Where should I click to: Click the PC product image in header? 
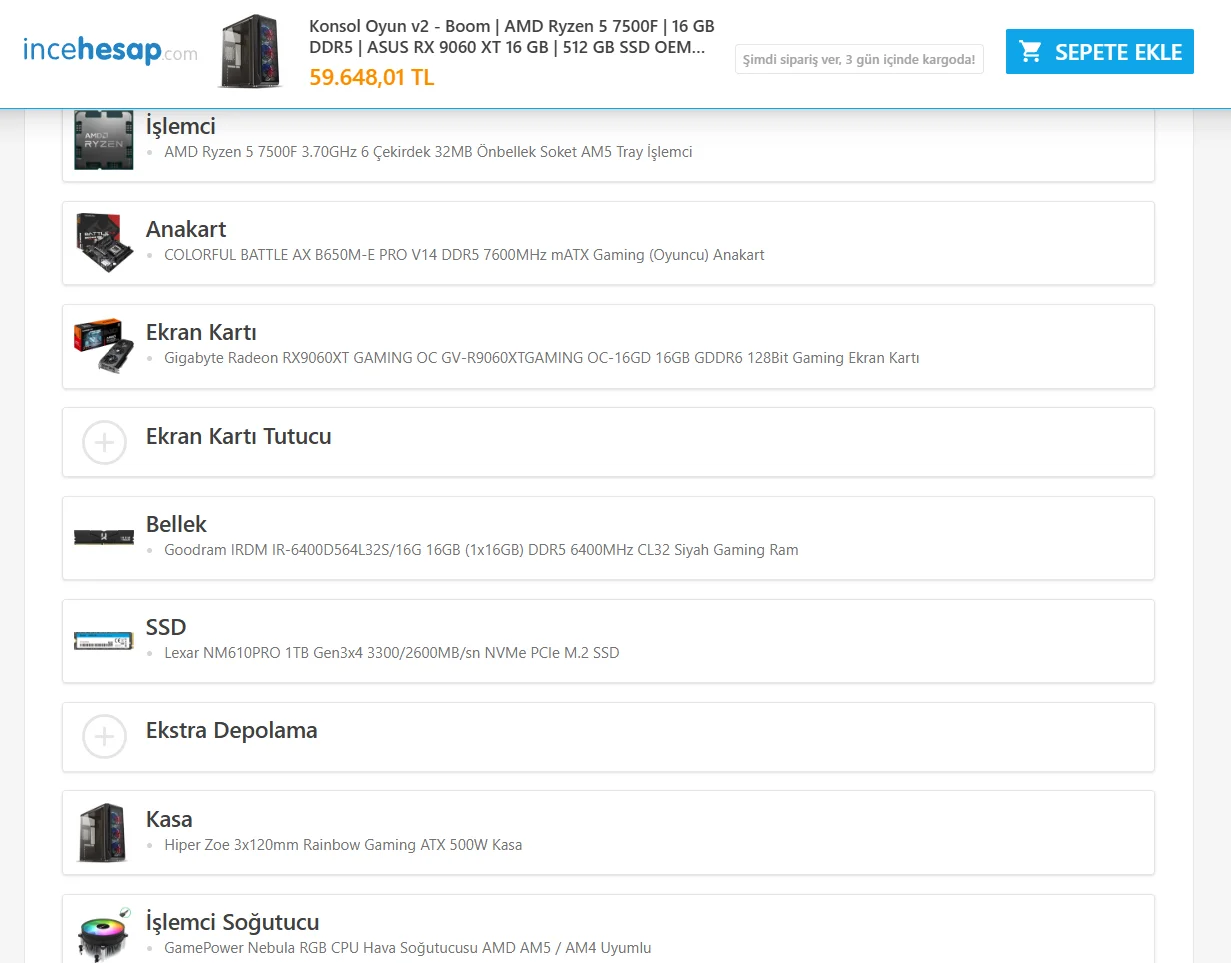click(250, 51)
